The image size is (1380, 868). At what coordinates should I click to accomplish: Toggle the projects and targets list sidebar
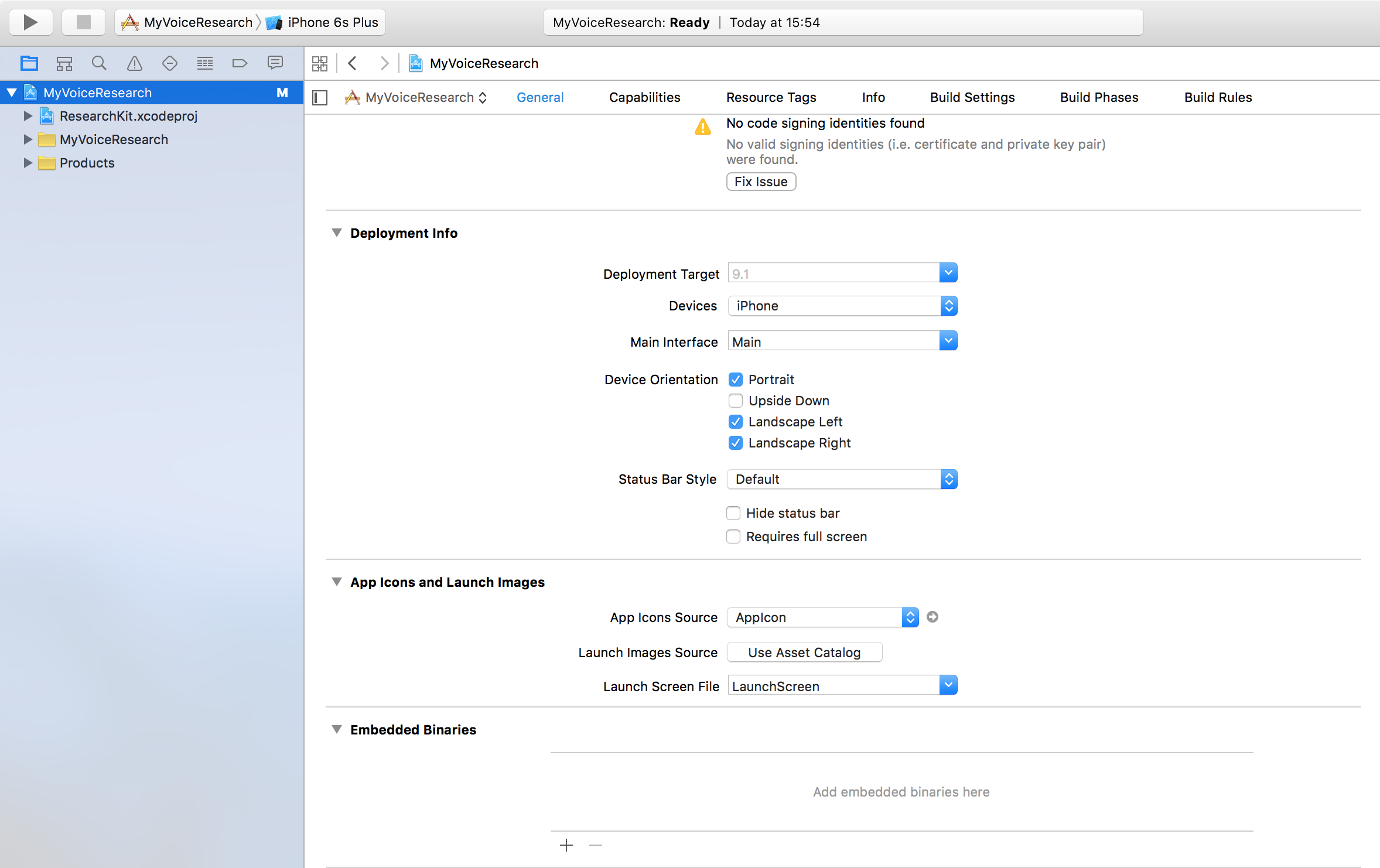(x=320, y=97)
